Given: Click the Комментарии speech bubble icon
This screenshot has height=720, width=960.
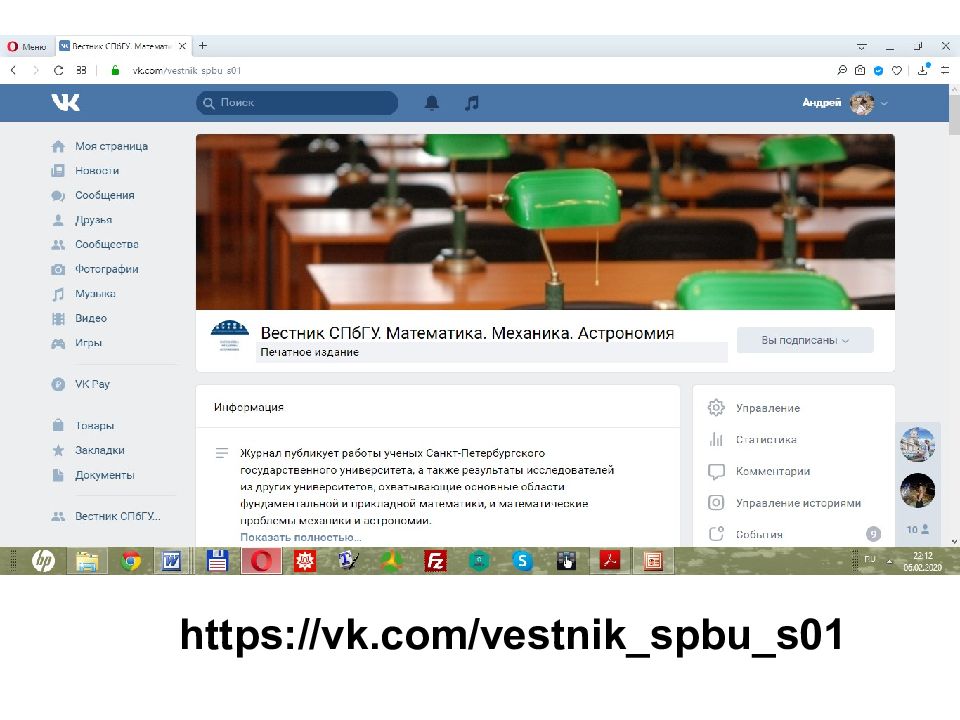Looking at the screenshot, I should (x=716, y=471).
